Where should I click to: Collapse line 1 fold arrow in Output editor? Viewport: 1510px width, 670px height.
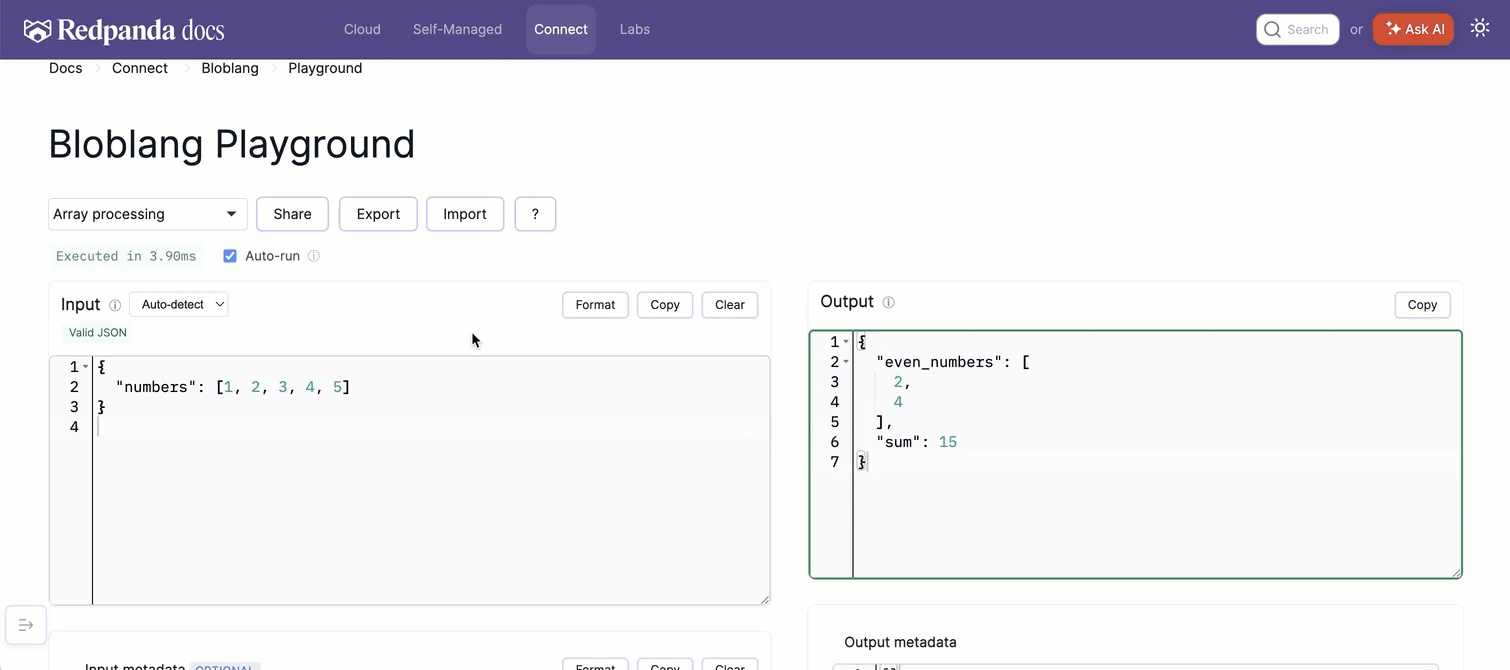point(846,342)
